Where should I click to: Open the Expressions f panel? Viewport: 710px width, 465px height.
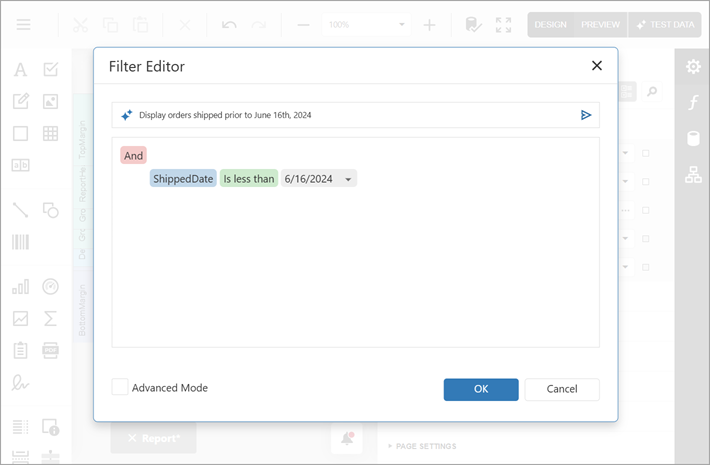693,103
